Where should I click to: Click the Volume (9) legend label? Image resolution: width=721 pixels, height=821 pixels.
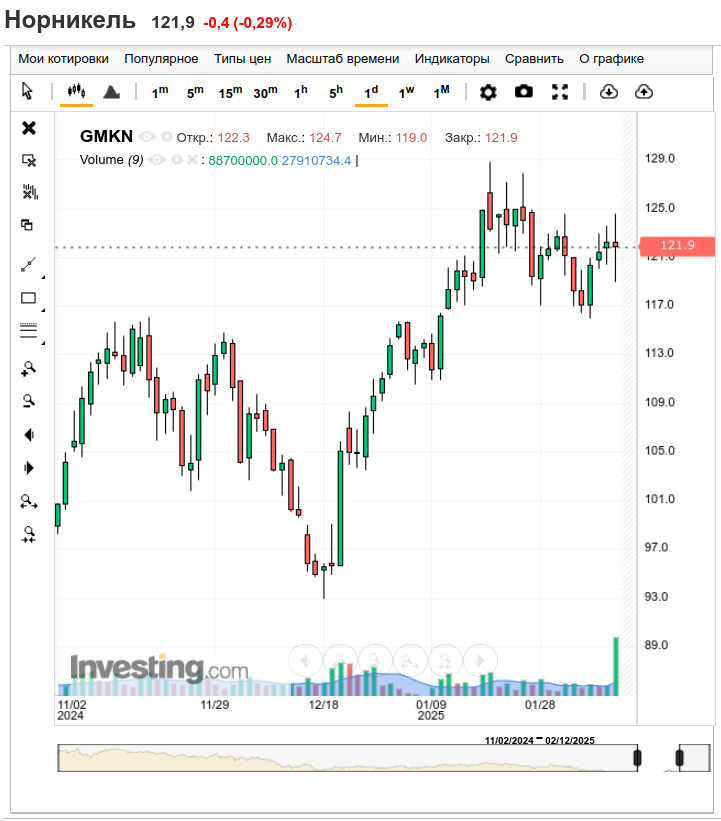(111, 160)
